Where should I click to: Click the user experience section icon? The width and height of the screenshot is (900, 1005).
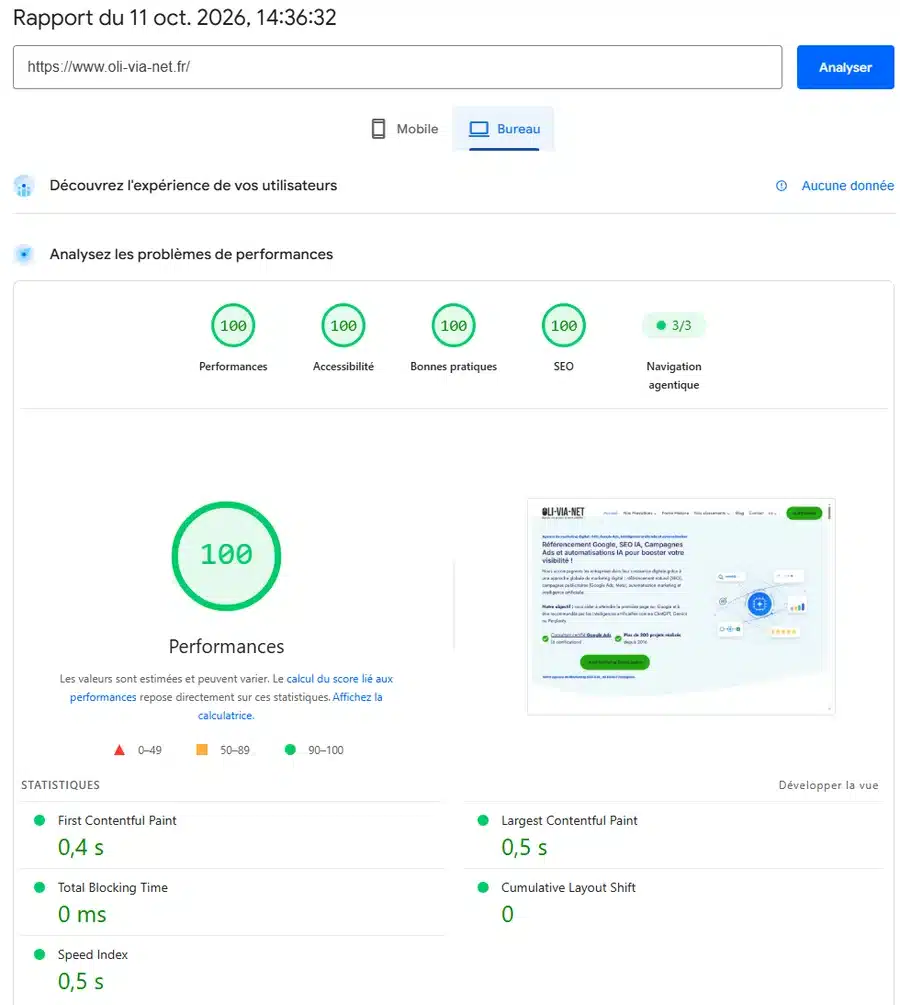tap(24, 186)
